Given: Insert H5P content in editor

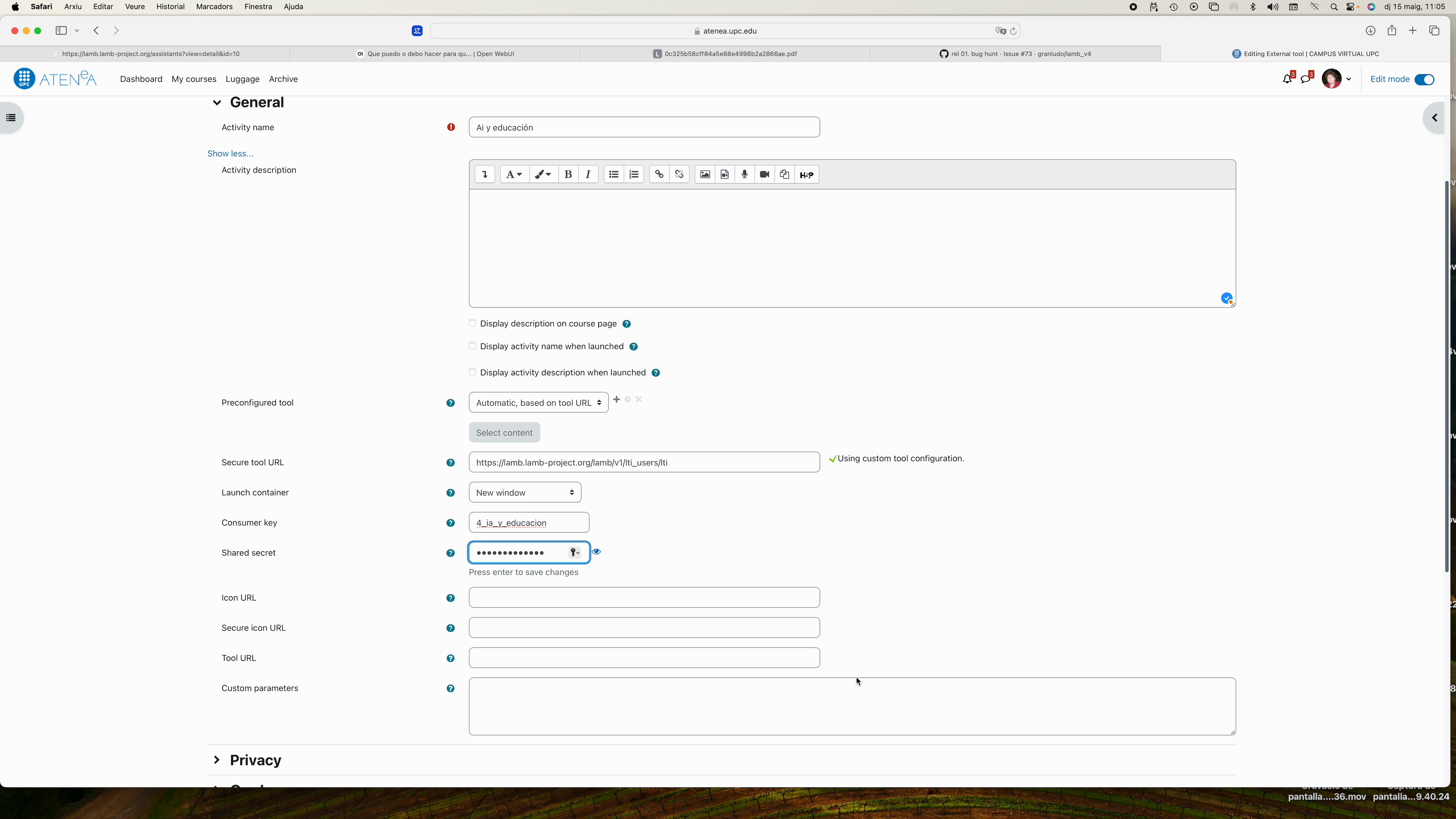Looking at the screenshot, I should click(x=807, y=175).
